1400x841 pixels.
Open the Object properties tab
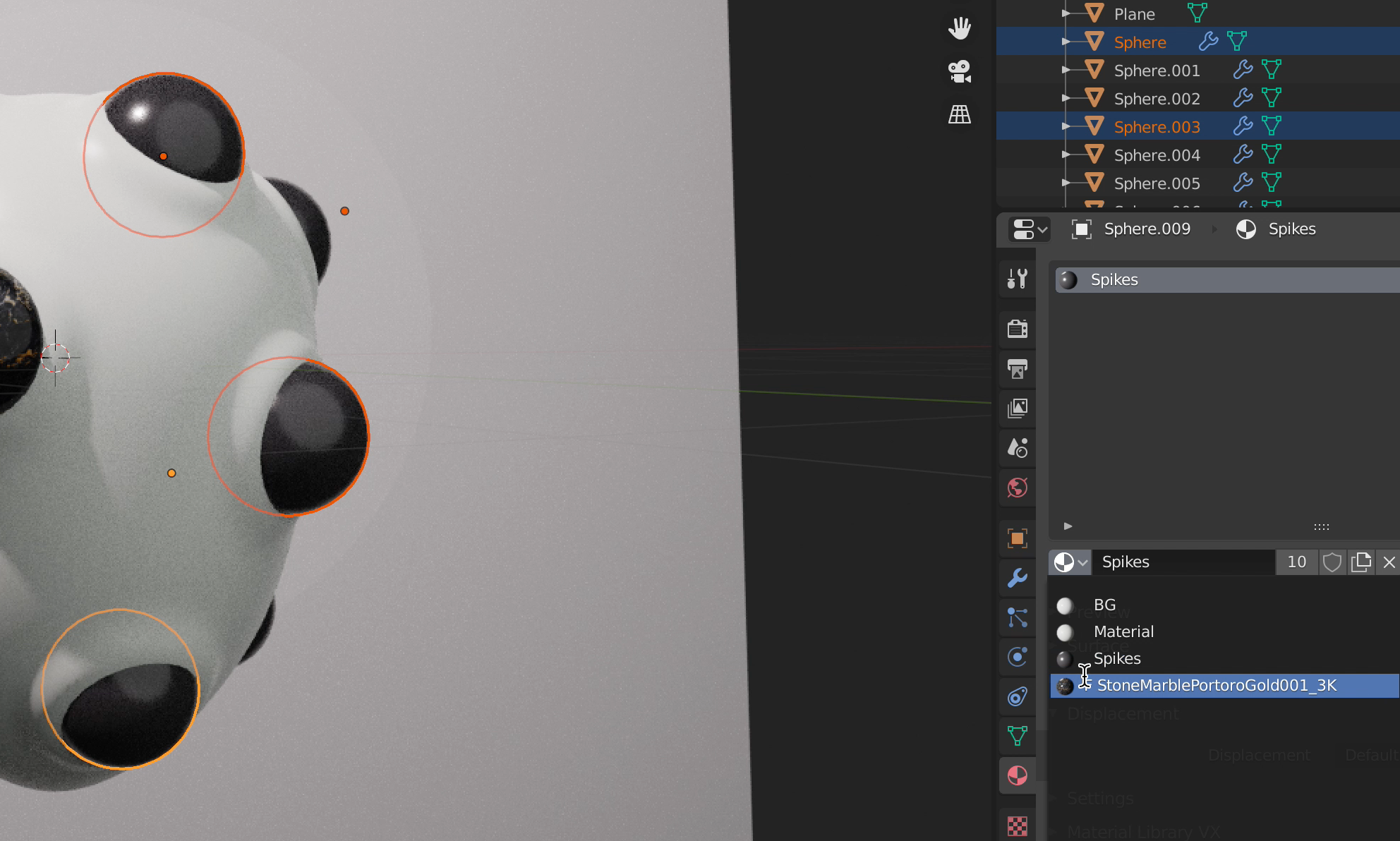(1017, 538)
